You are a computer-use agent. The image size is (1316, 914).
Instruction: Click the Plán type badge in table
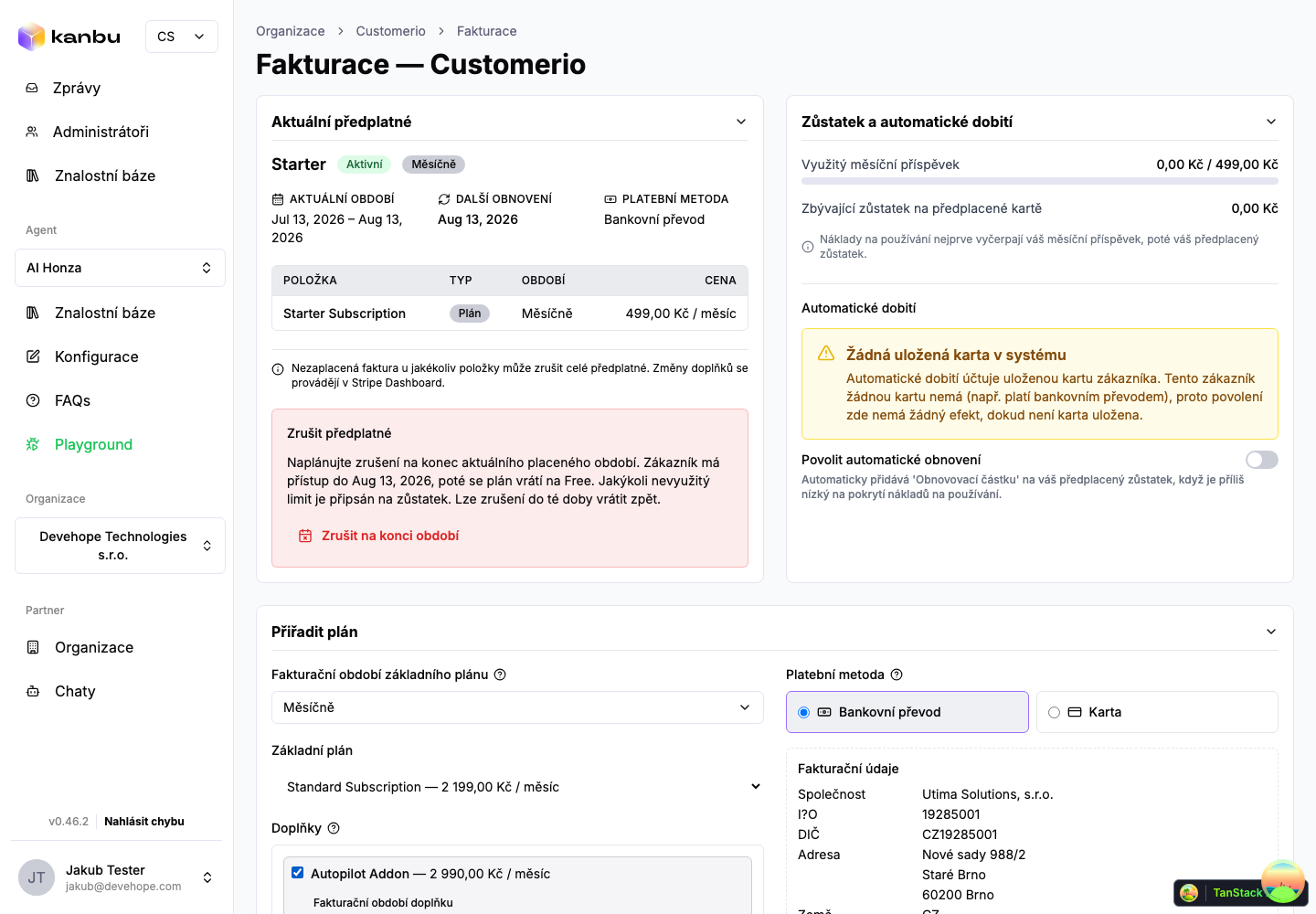[470, 314]
